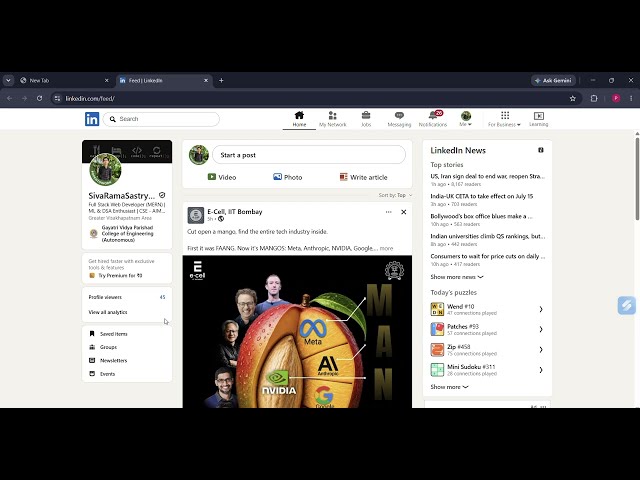Click the Write article icon
Screen dimensions: 640x480
(x=343, y=177)
